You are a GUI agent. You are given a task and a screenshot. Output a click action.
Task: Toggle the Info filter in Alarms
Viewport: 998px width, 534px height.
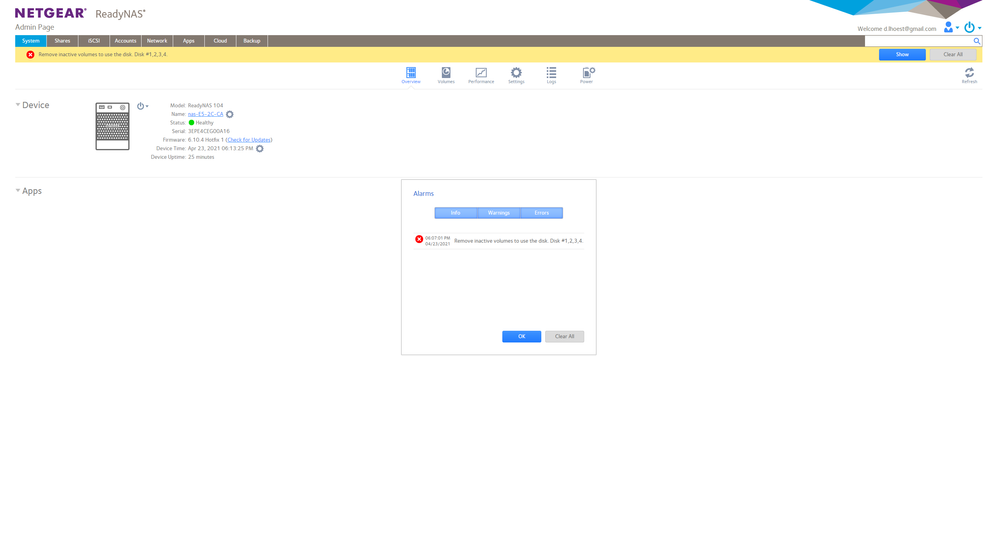(x=456, y=213)
